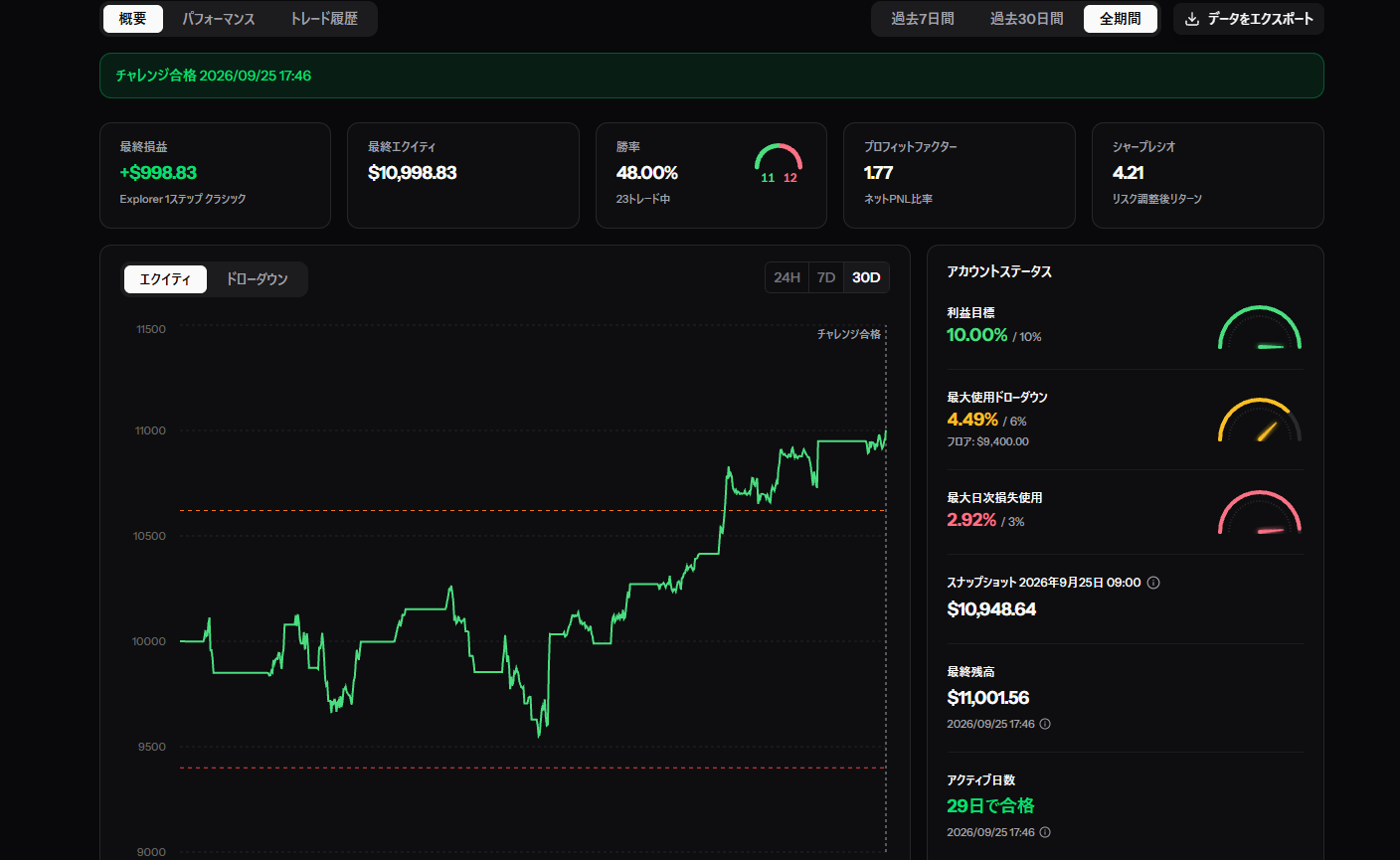The width and height of the screenshot is (1400, 860).
Task: Click the ネットPNL比率 caption
Action: tap(899, 199)
